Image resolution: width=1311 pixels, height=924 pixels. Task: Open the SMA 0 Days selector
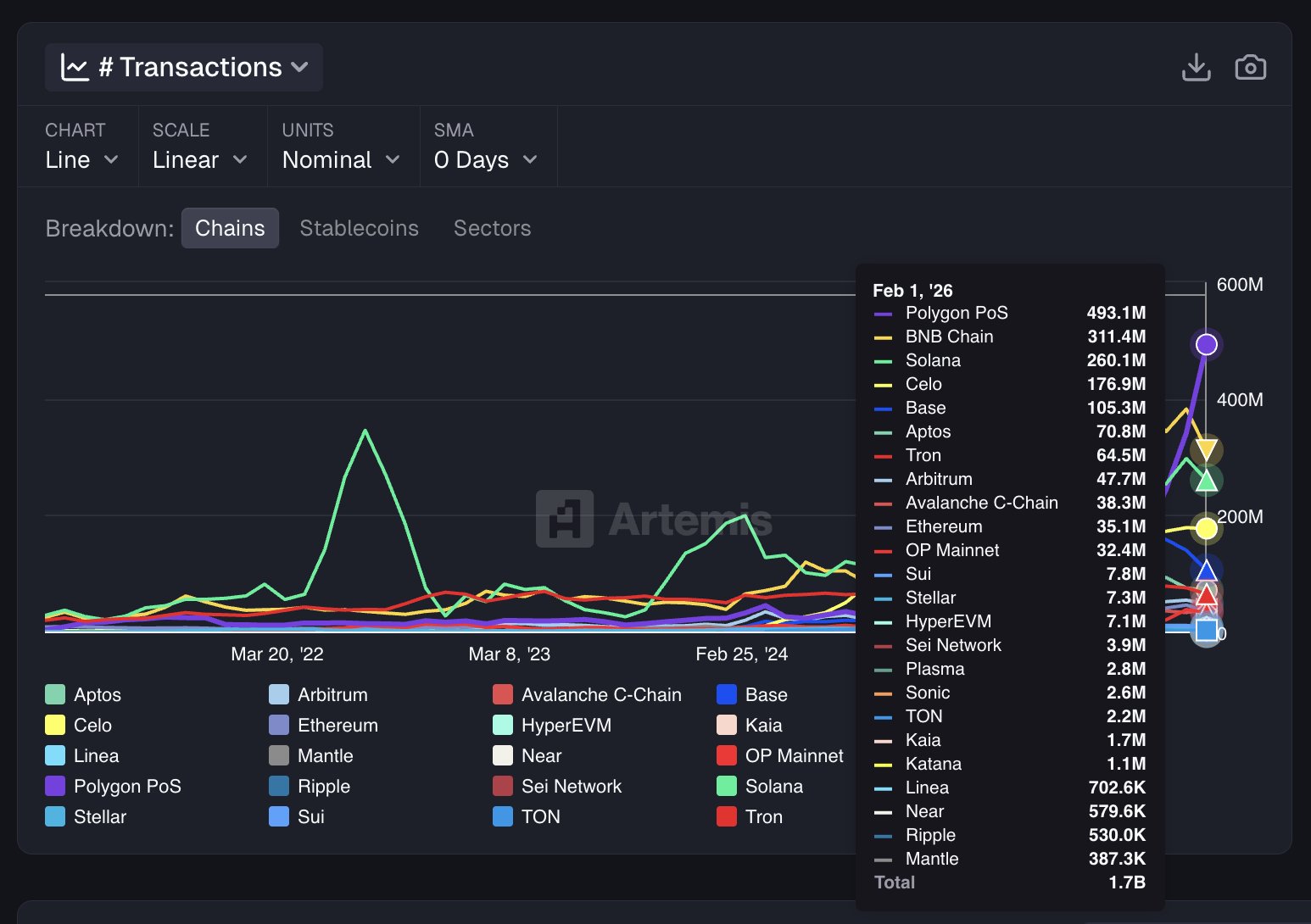(x=486, y=159)
